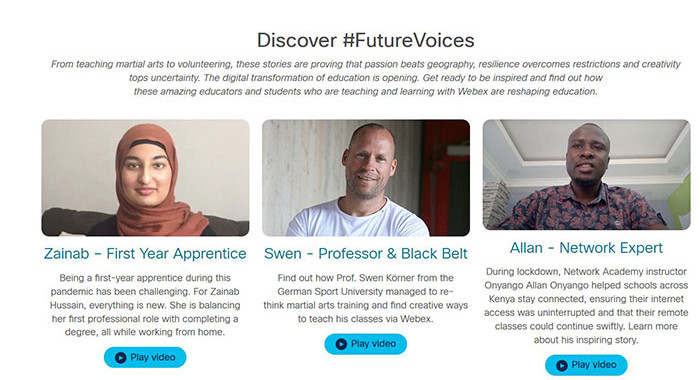Click the 'Discover #FutureVoices' page heading
700x380 pixels.
pos(366,40)
